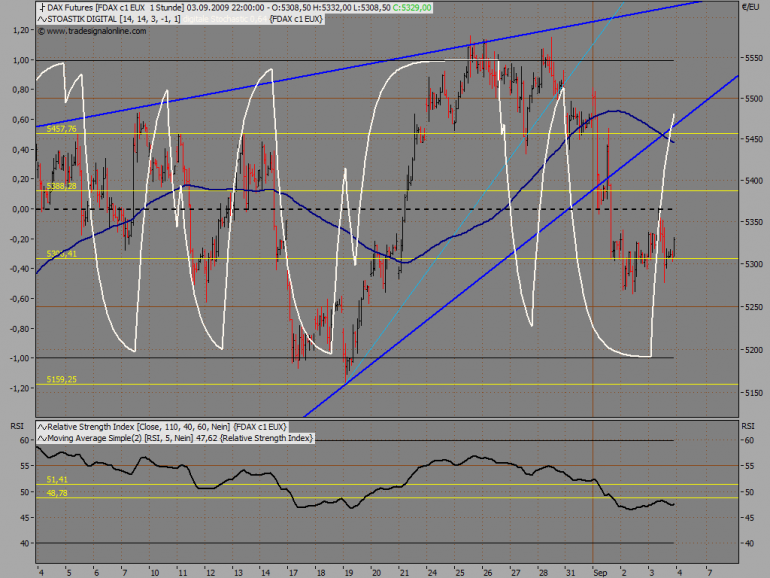Click the 31 date label on time axis
The image size is (770, 578).
(571, 573)
